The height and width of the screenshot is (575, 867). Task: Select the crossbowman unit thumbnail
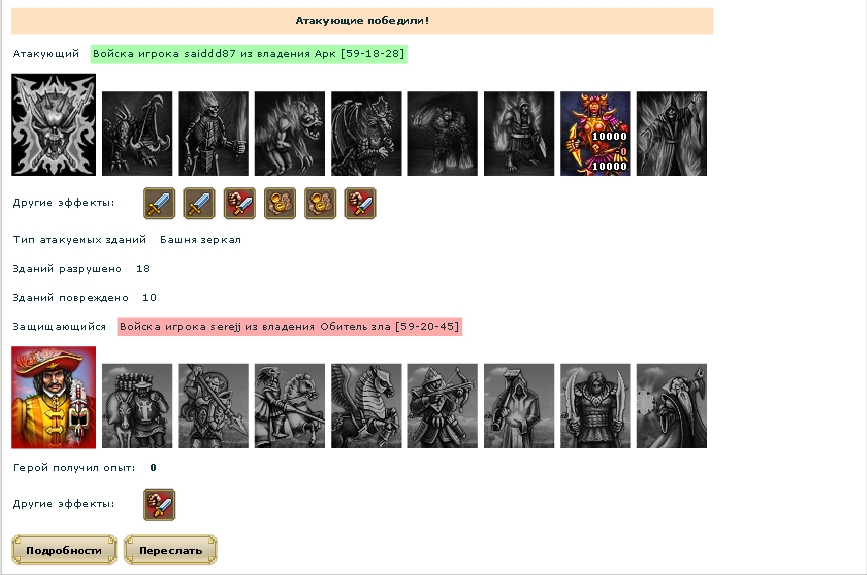click(x=442, y=405)
